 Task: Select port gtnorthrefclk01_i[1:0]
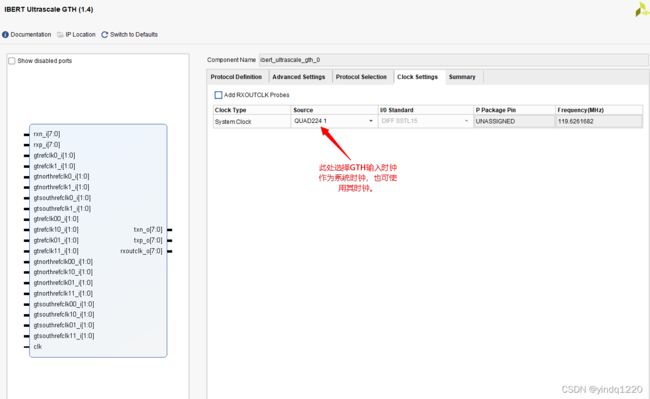pyautogui.click(x=63, y=283)
